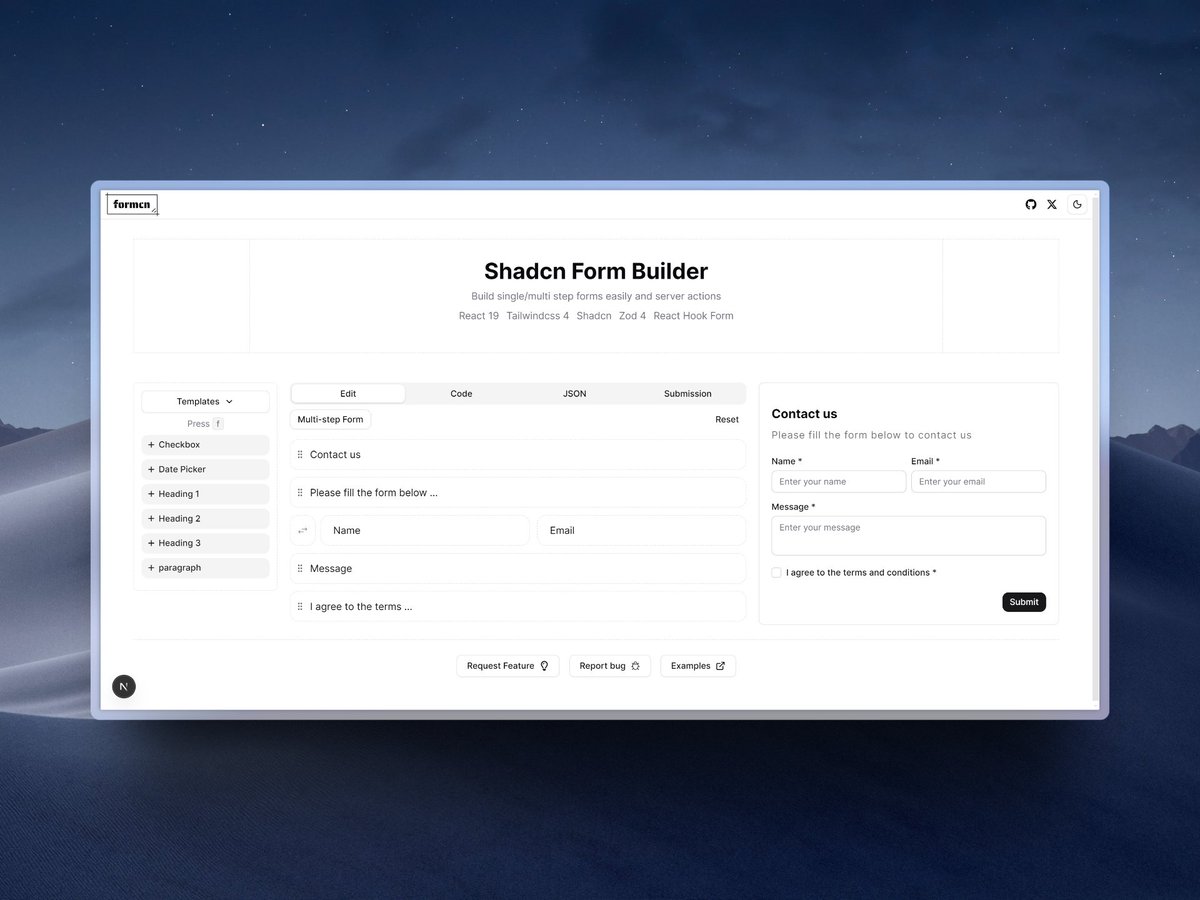Open the X (Twitter) profile icon
Viewport: 1200px width, 900px height.
(1052, 204)
